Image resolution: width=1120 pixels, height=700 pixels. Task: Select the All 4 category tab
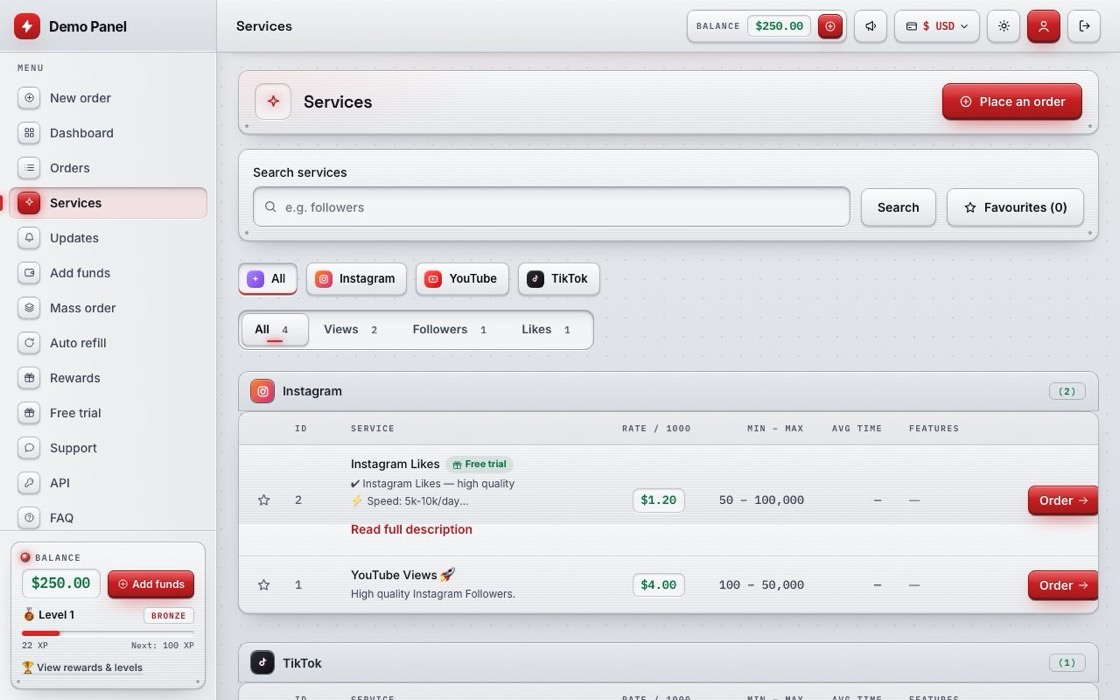pyautogui.click(x=274, y=329)
